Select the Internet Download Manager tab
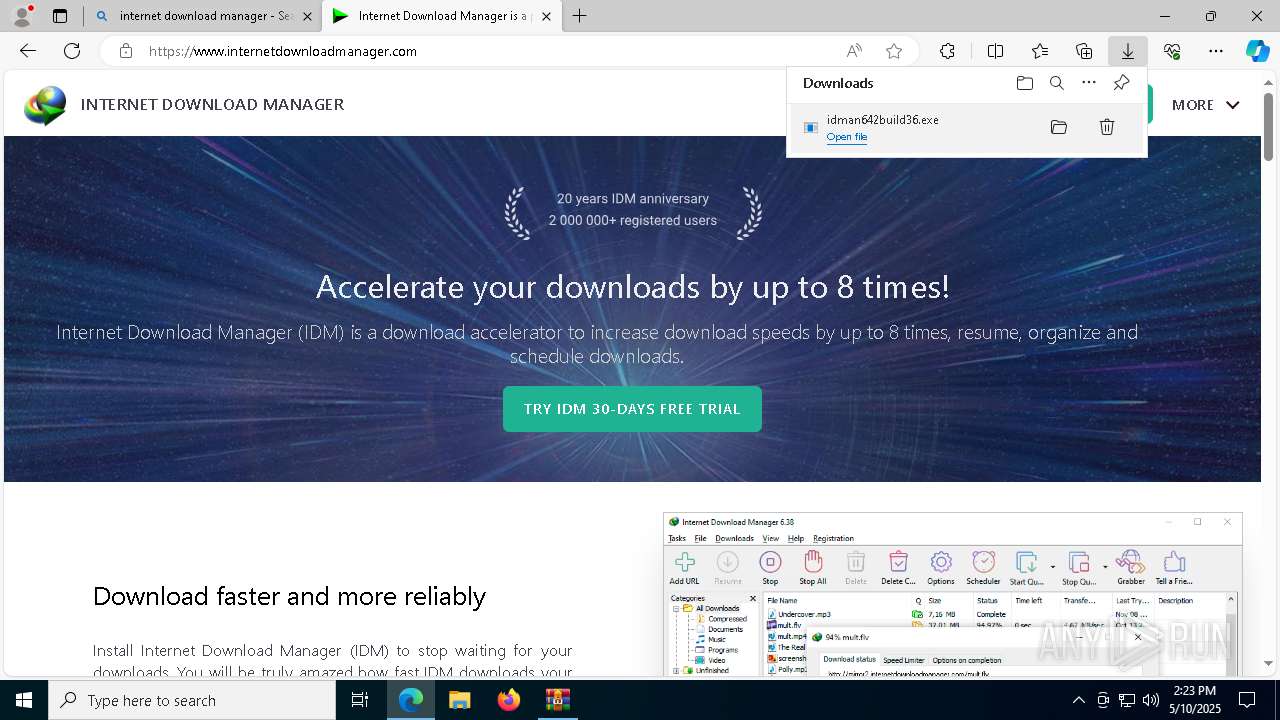 (x=441, y=16)
